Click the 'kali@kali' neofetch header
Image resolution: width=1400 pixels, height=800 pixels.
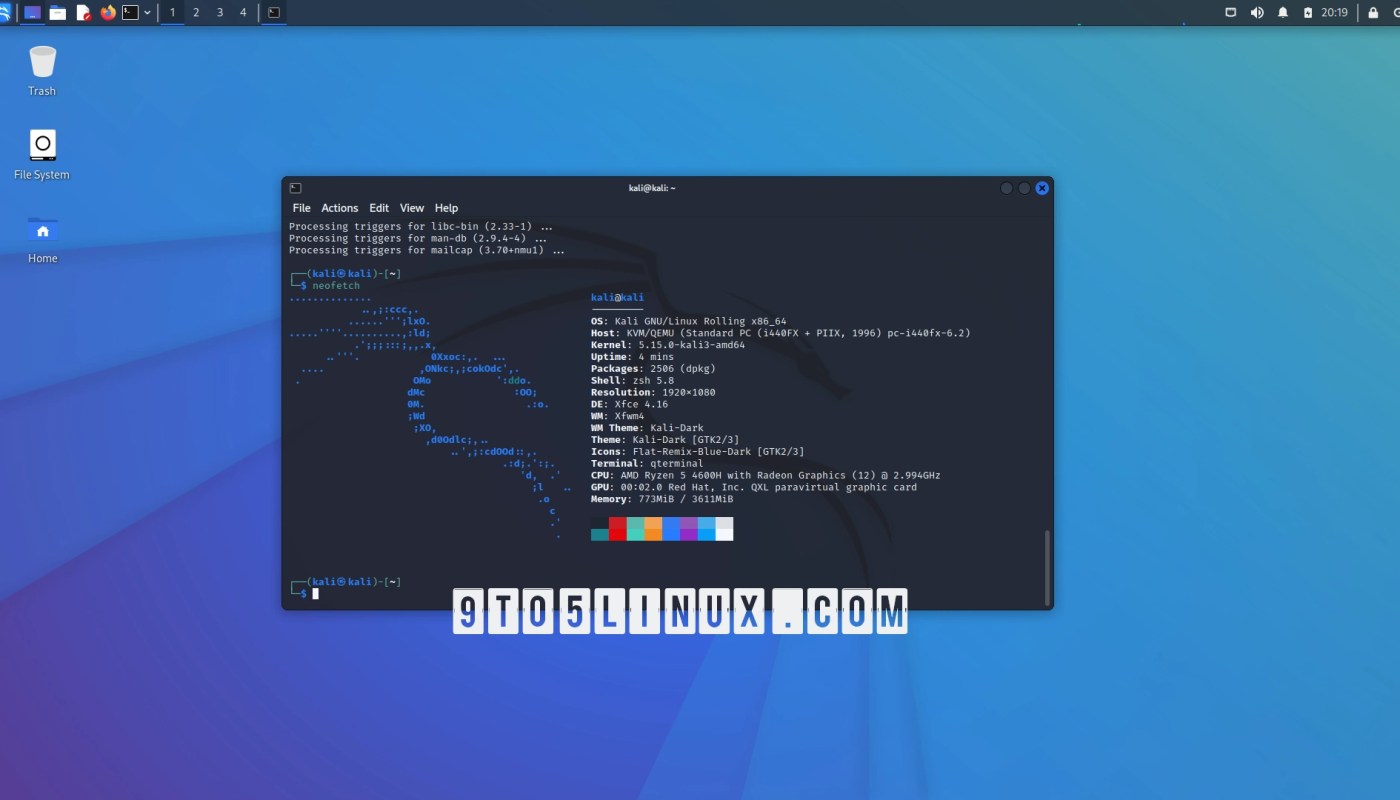617,297
